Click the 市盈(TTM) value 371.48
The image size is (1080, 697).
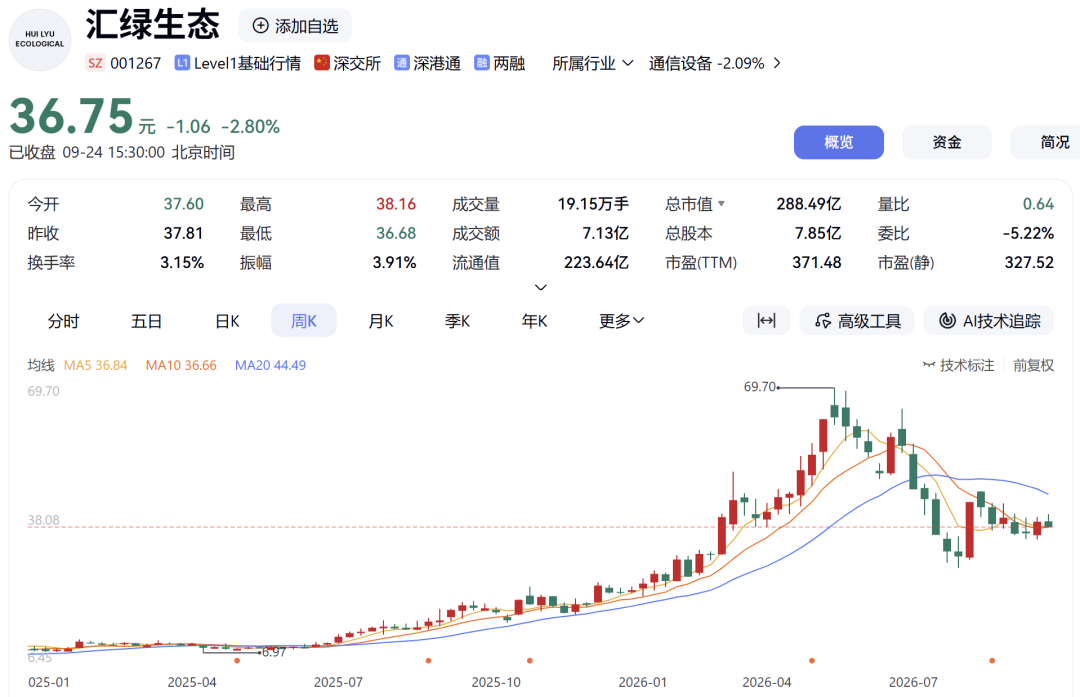(x=817, y=262)
